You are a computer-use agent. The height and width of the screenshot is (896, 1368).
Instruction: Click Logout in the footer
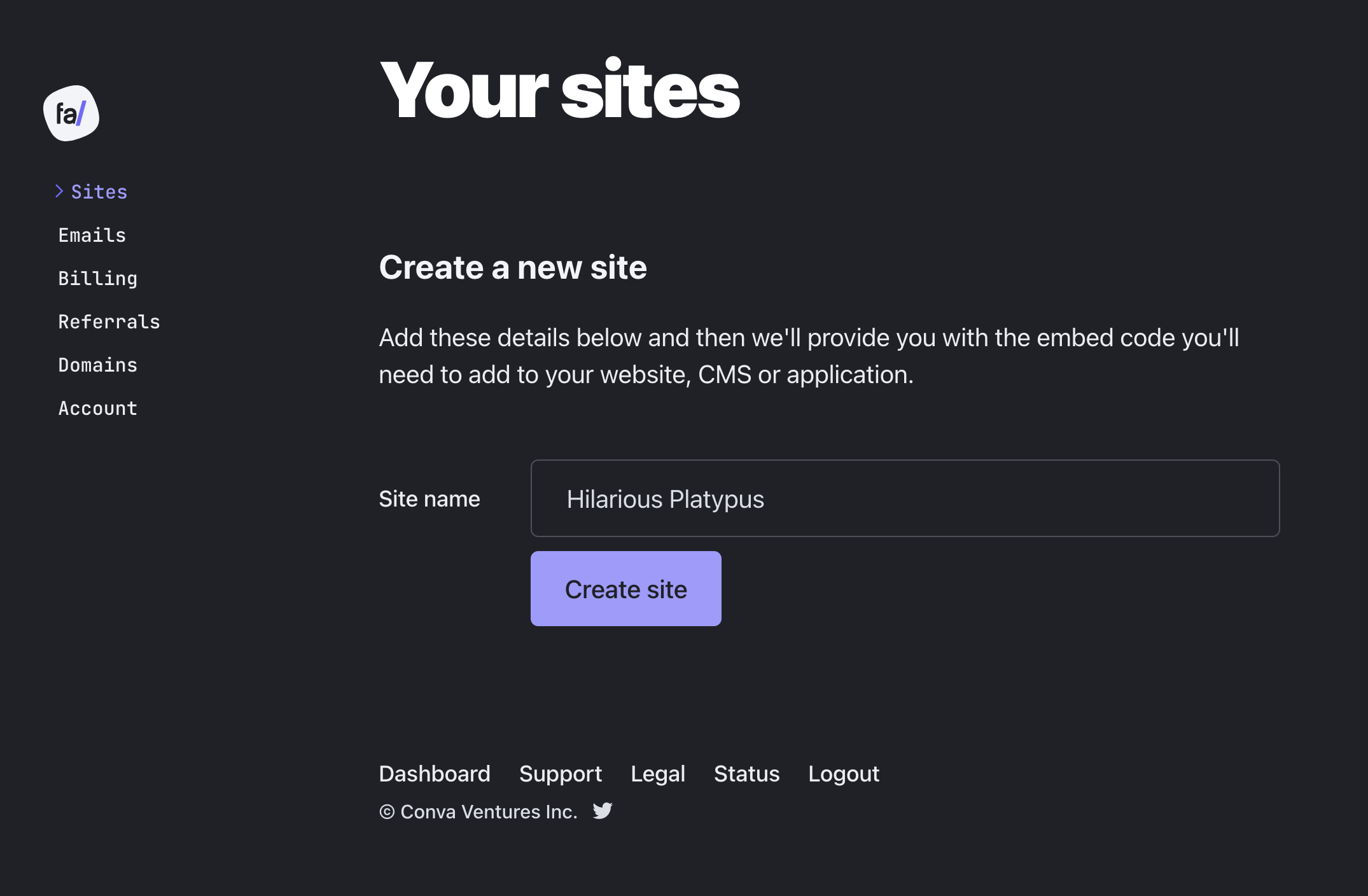point(844,774)
